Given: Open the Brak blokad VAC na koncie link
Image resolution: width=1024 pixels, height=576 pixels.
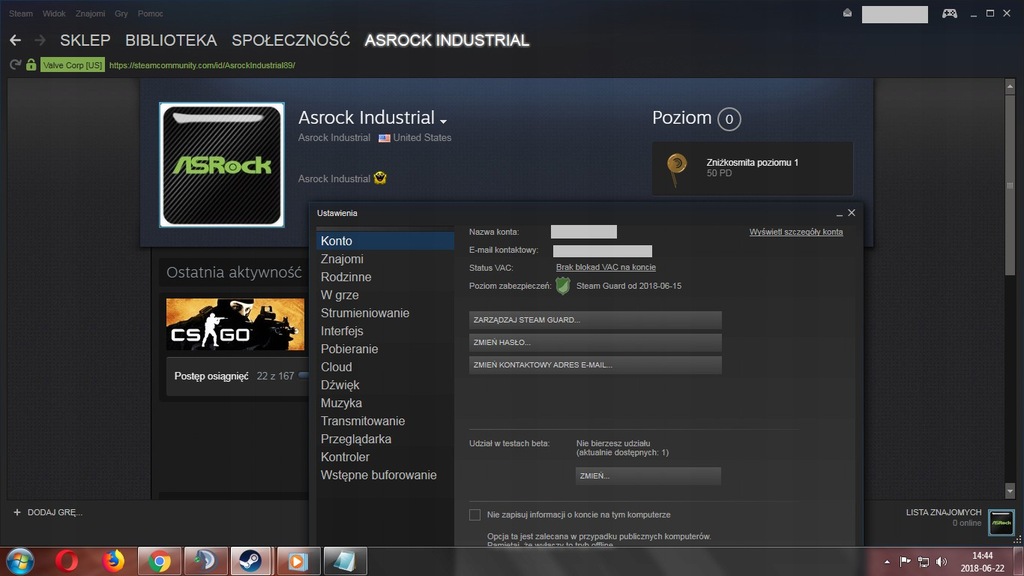Looking at the screenshot, I should tap(605, 267).
